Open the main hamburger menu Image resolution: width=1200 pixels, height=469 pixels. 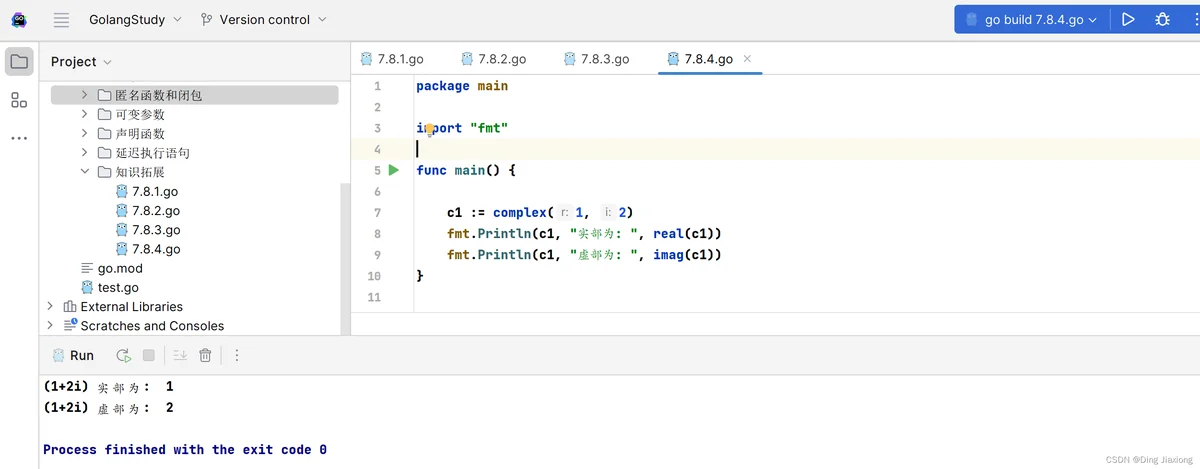point(62,19)
